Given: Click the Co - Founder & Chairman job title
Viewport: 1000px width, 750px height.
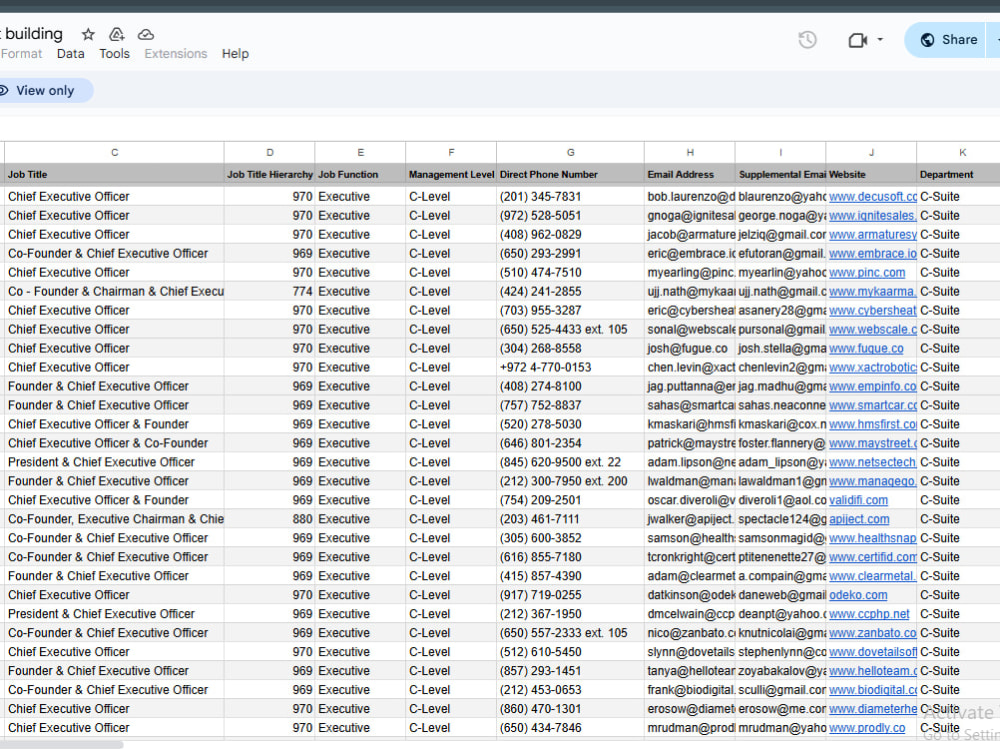Looking at the screenshot, I should click(115, 291).
